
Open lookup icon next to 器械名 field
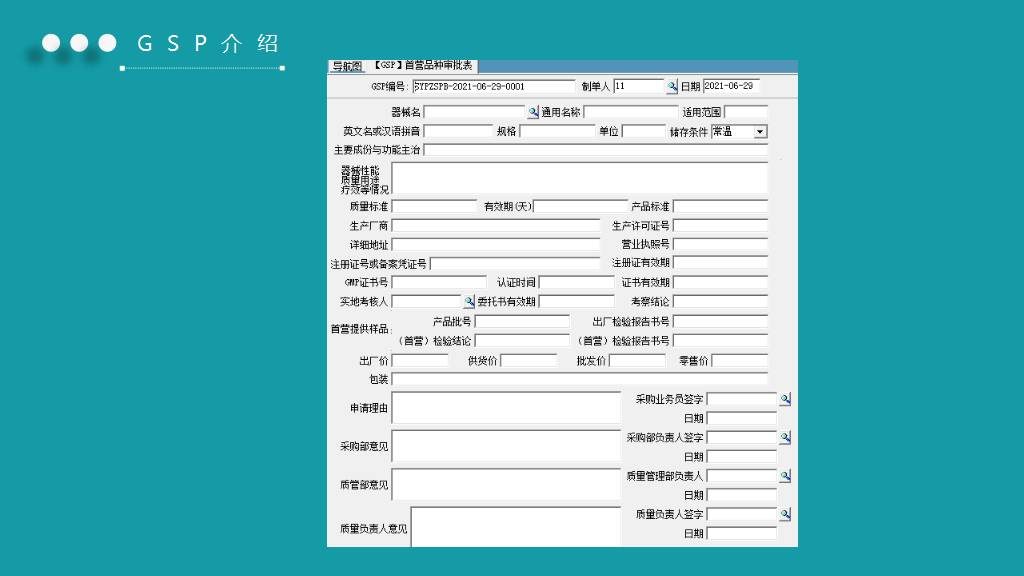tap(533, 112)
